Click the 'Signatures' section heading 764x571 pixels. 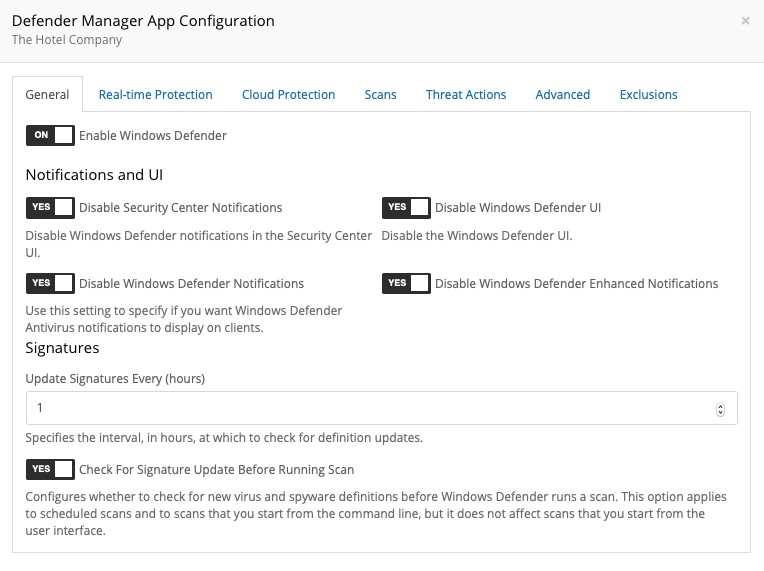(x=62, y=348)
